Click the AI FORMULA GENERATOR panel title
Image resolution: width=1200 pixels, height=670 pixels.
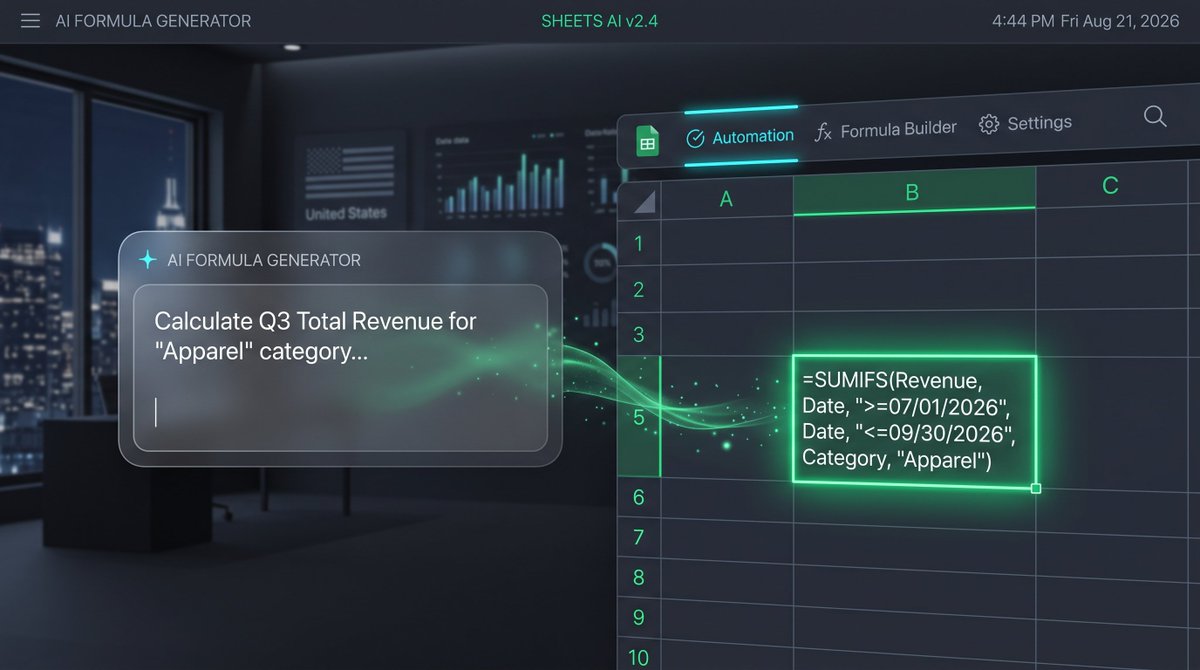(264, 260)
